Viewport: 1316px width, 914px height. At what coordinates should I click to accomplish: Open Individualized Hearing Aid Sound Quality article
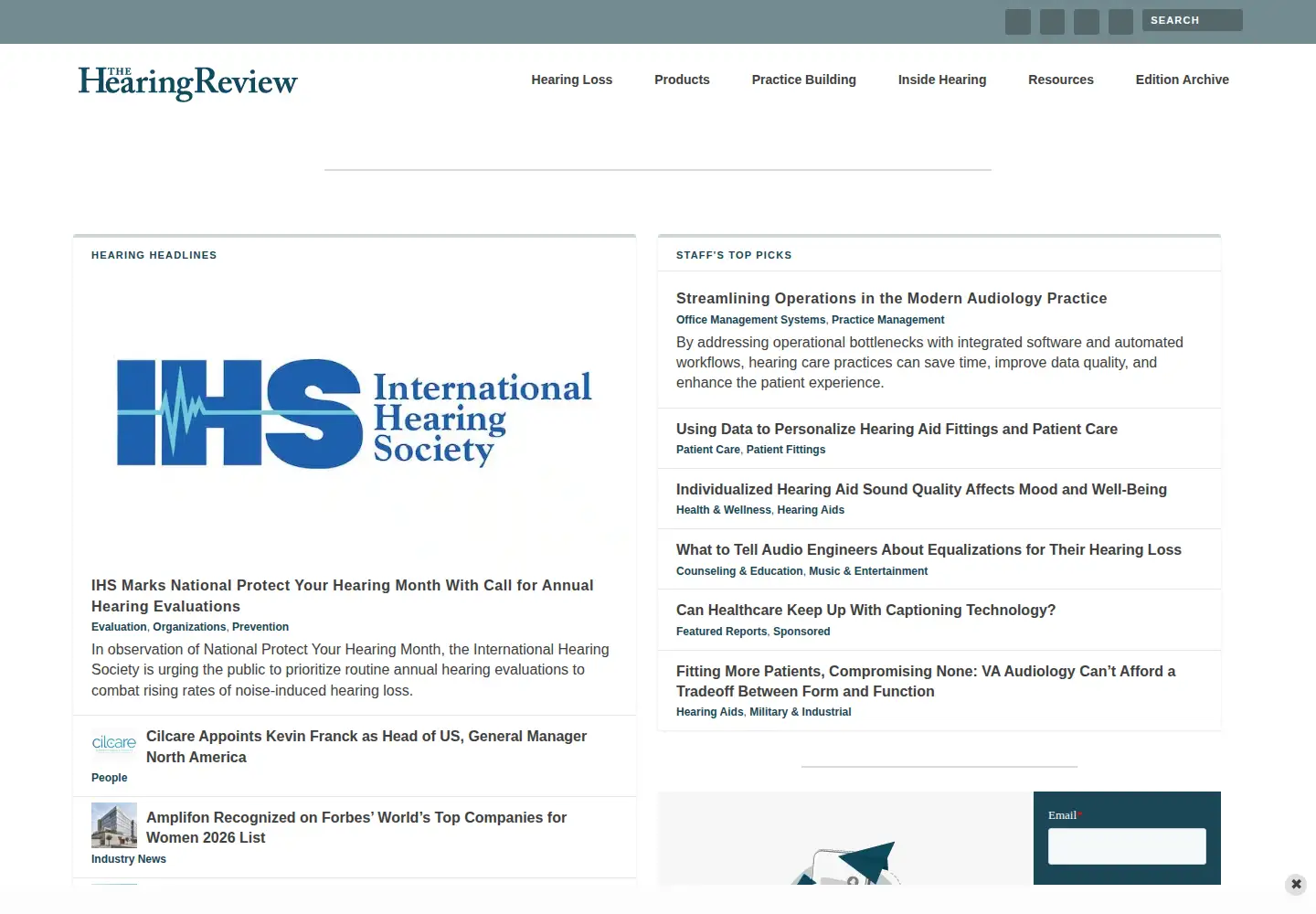(x=921, y=489)
